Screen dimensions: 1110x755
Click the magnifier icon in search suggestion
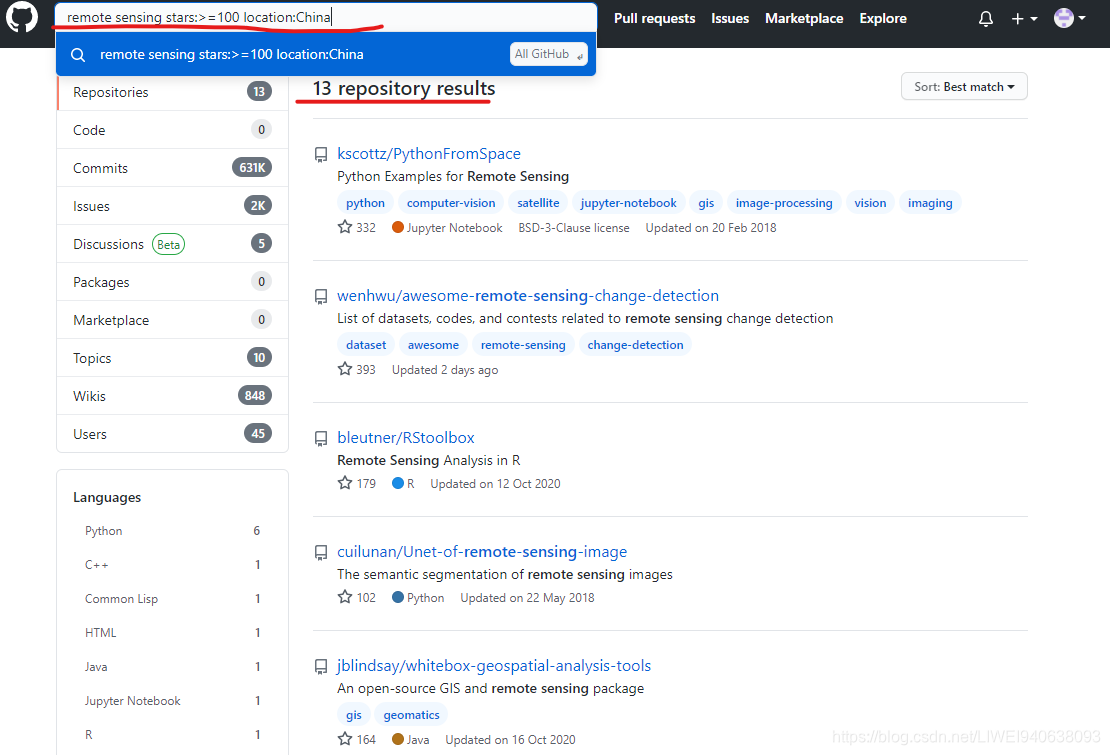pos(79,54)
